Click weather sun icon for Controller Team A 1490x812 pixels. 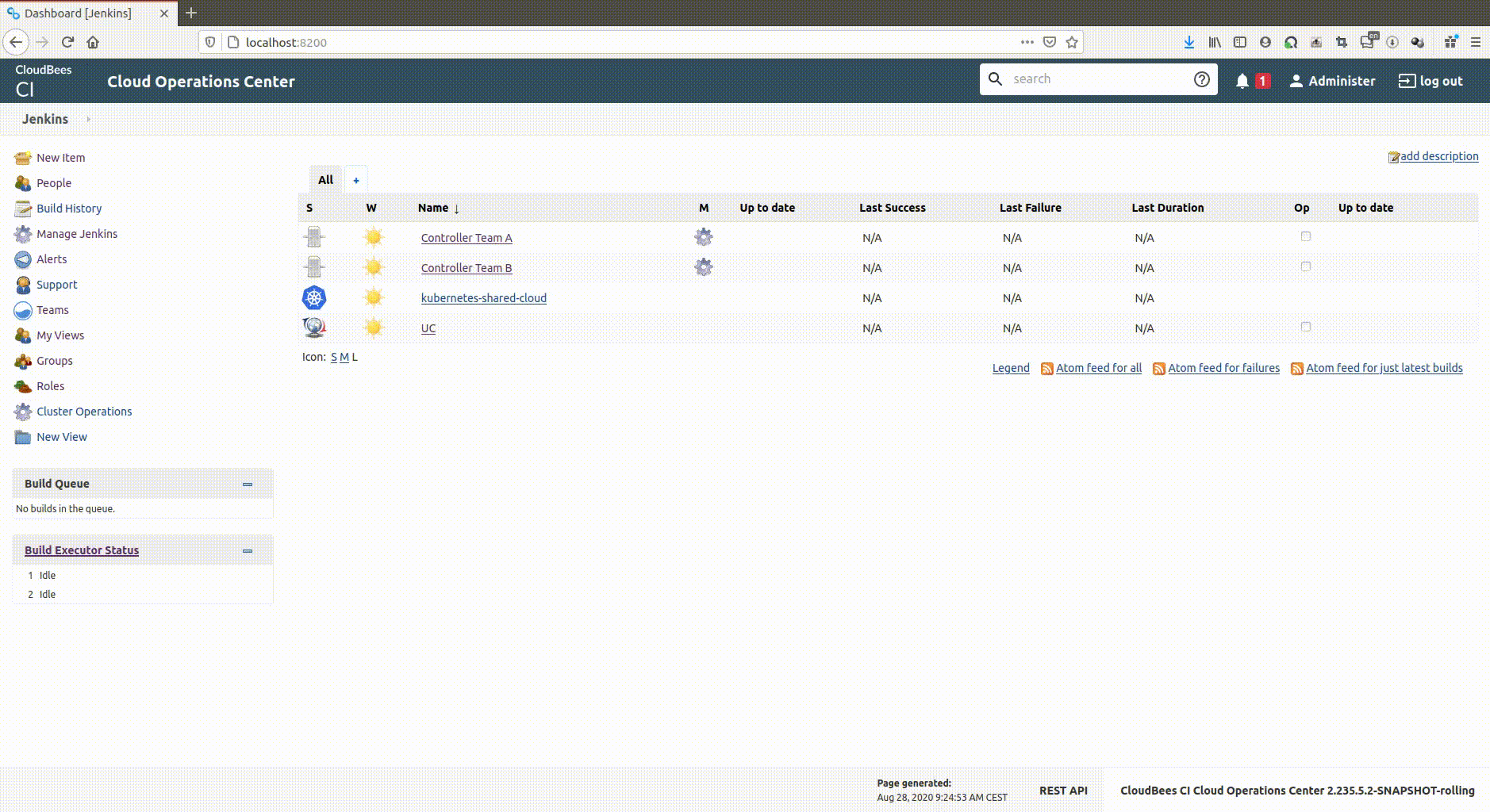pyautogui.click(x=374, y=237)
